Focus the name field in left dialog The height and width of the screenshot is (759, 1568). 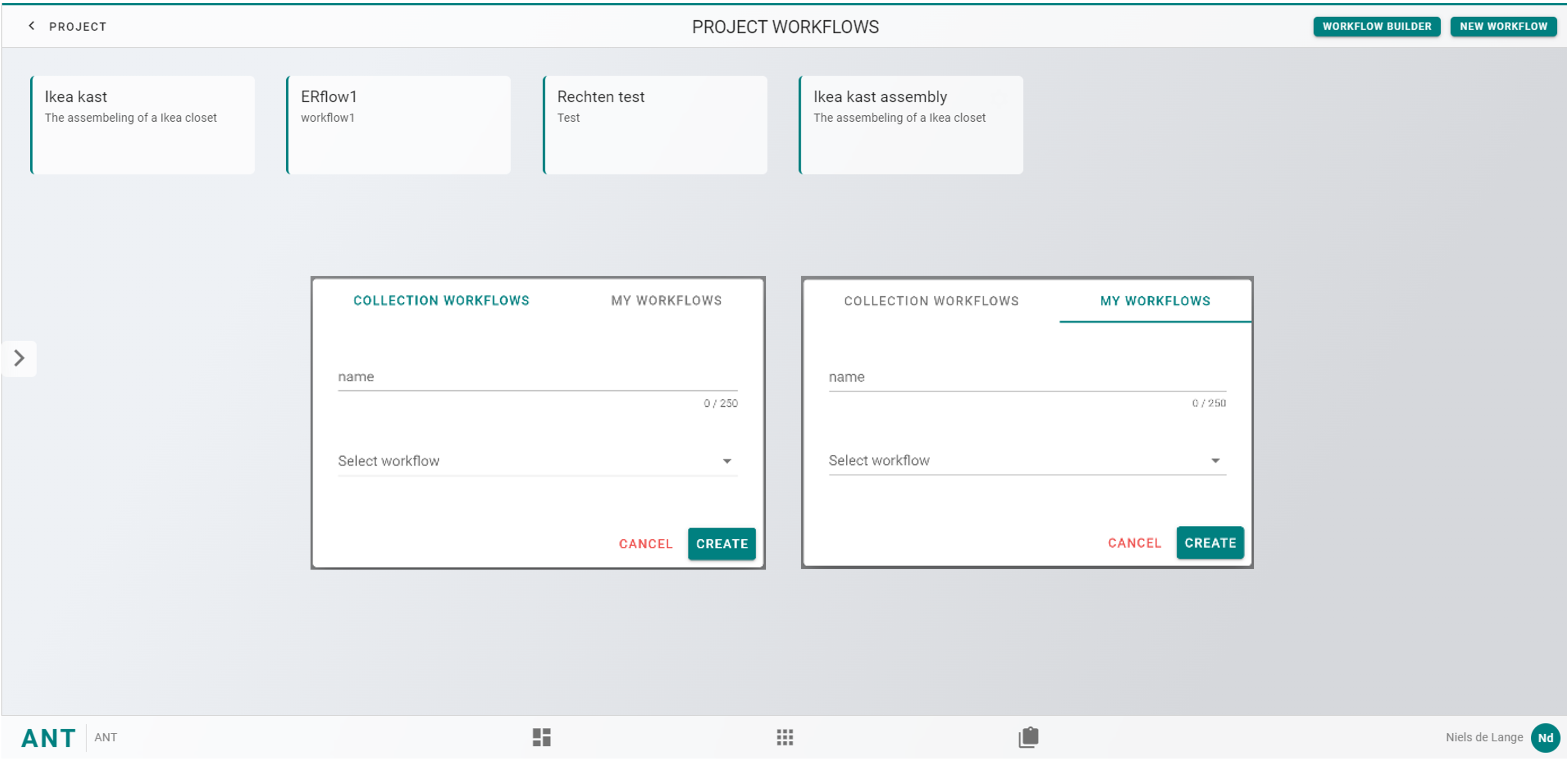pos(538,377)
